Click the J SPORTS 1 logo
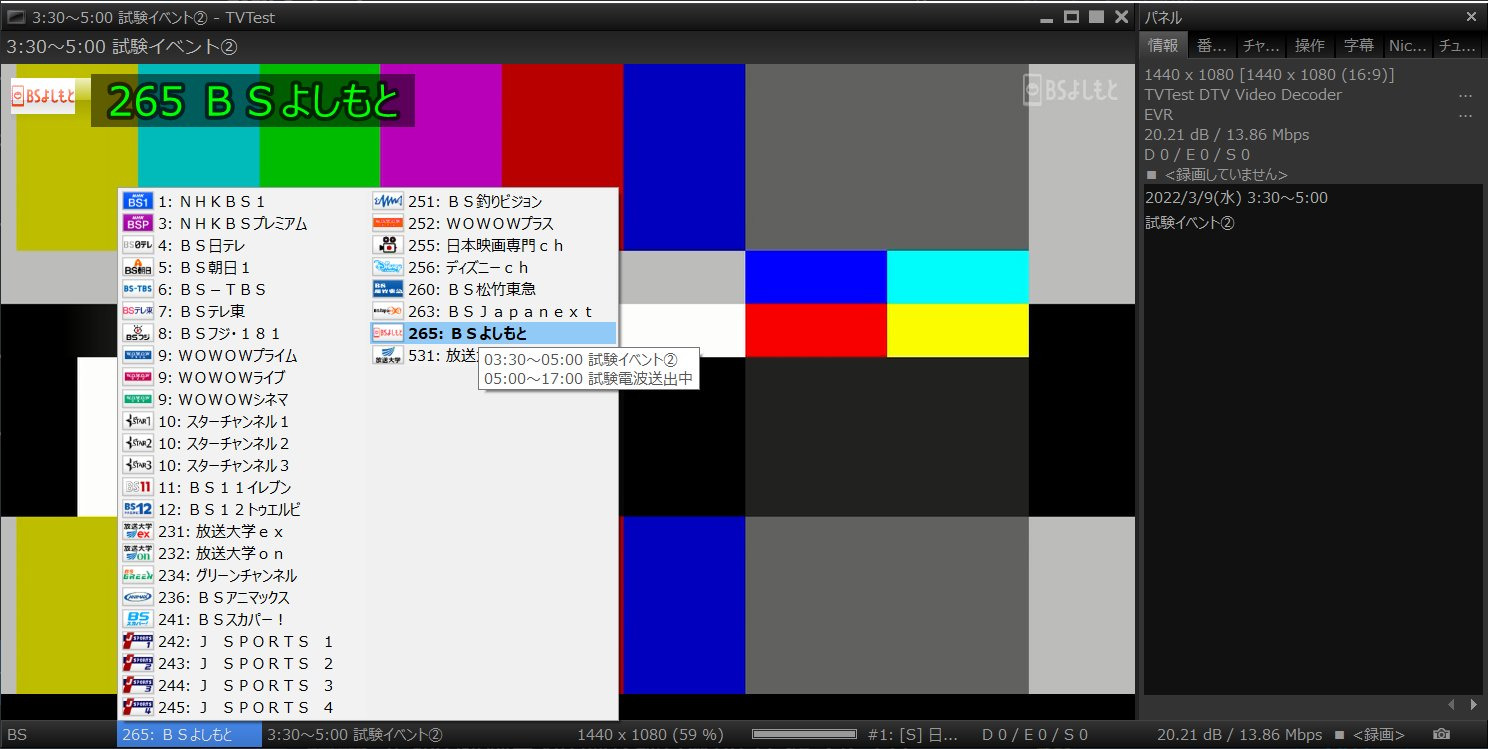The width and height of the screenshot is (1488, 749). tap(137, 642)
